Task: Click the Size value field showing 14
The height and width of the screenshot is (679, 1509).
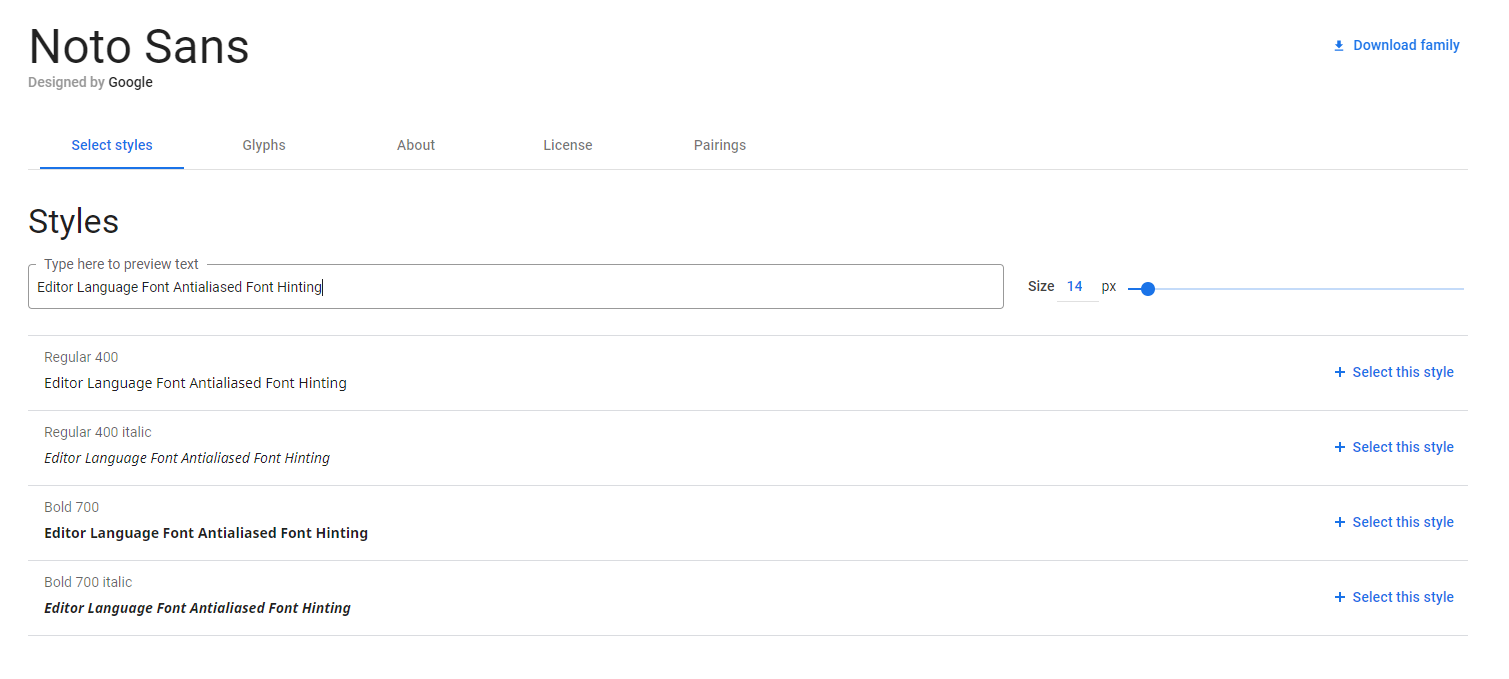Action: pos(1075,286)
